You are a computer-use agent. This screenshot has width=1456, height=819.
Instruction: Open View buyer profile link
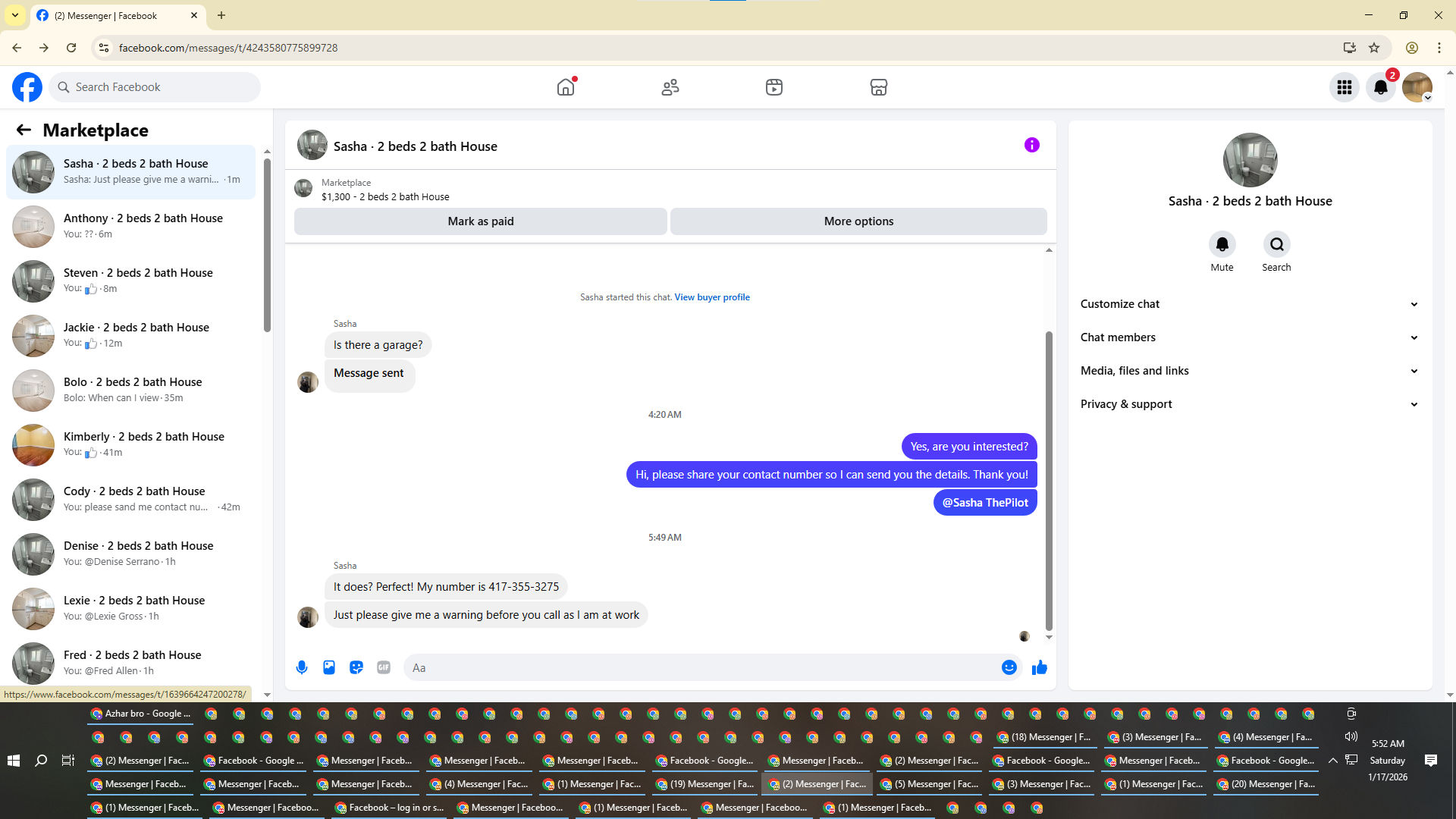tap(711, 297)
